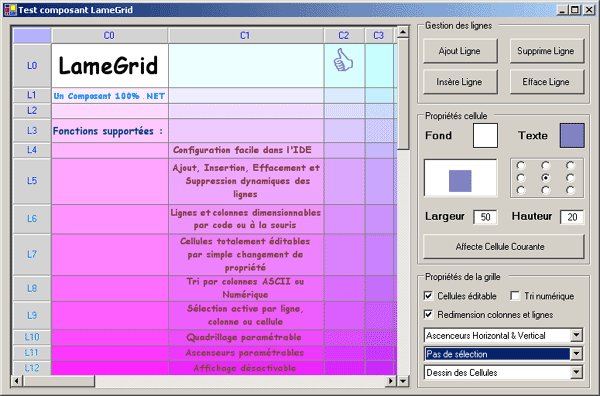This screenshot has width=600, height=396.
Task: Click the 'Quadrillage paramétrable' cell
Action: (246, 337)
